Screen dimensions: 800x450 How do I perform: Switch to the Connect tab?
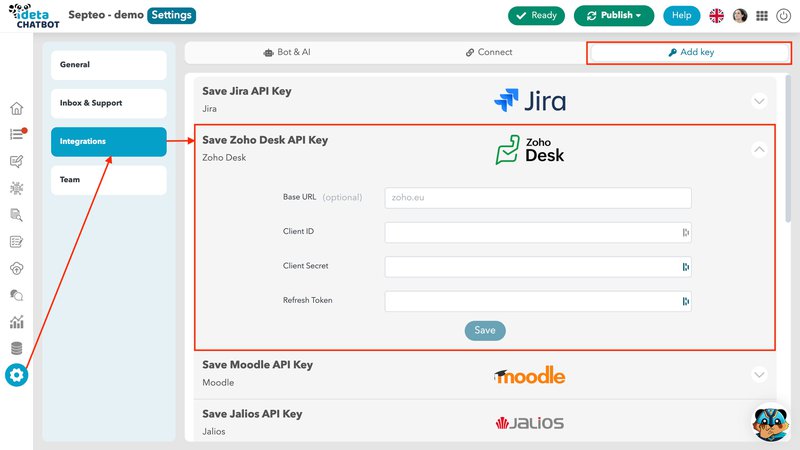pos(489,52)
